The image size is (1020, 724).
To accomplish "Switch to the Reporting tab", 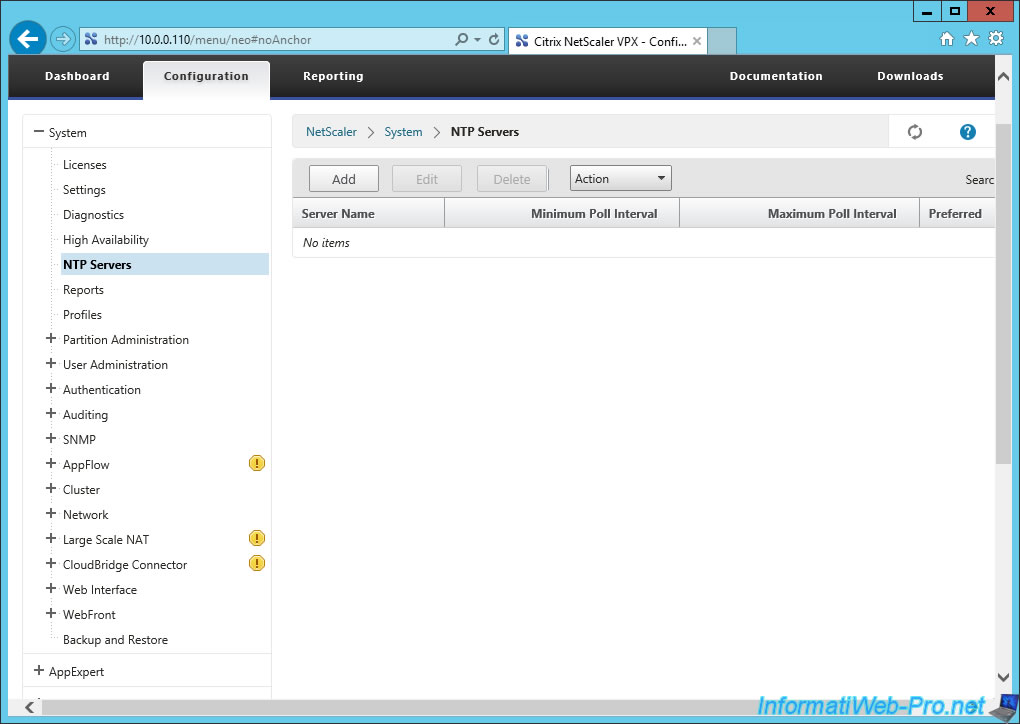I will [333, 76].
